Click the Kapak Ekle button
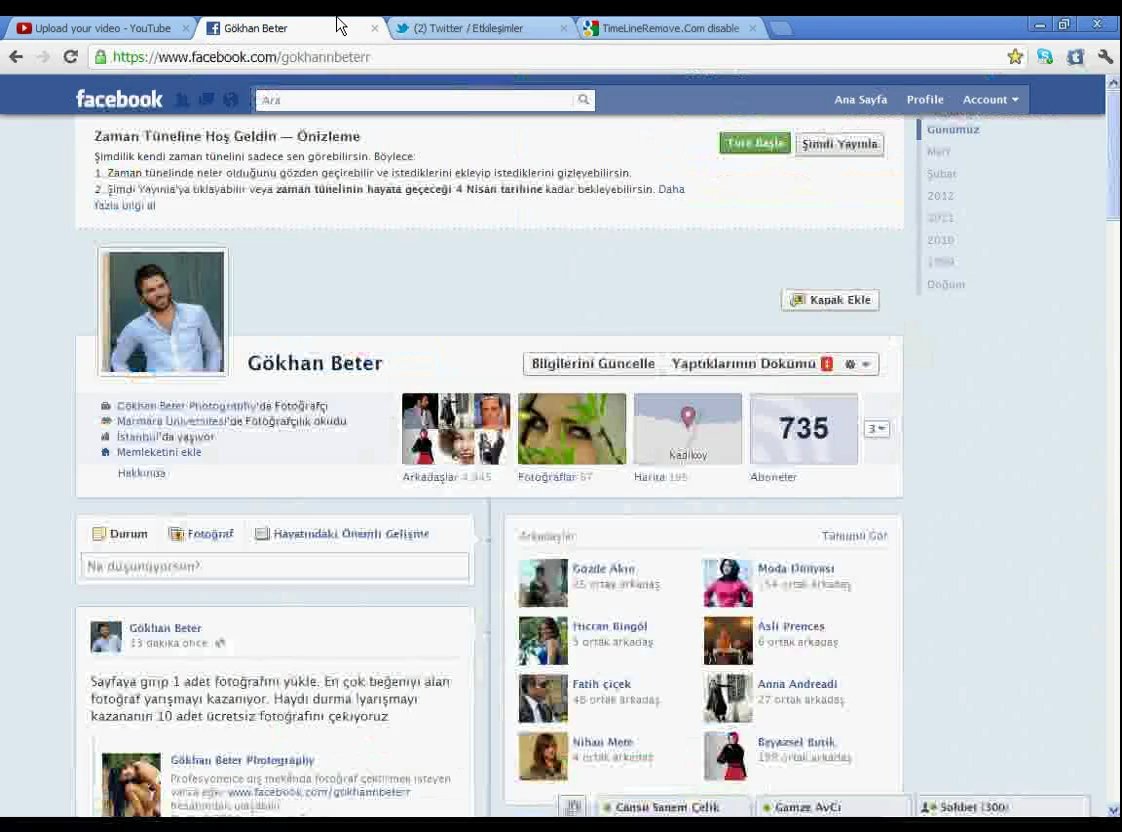Screen dimensions: 1122x832 [x=830, y=300]
